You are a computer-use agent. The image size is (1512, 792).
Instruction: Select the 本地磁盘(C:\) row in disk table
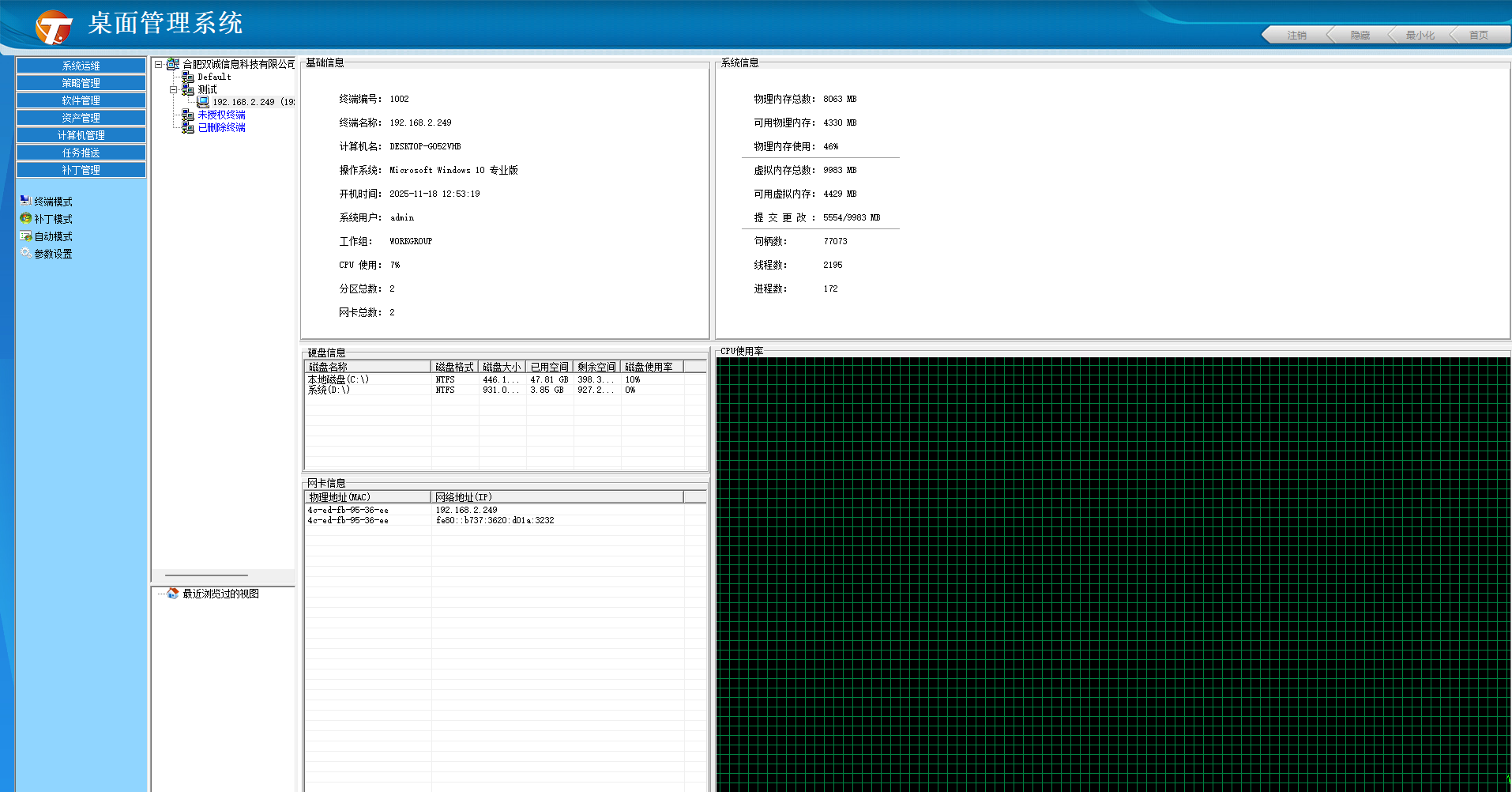(x=338, y=379)
